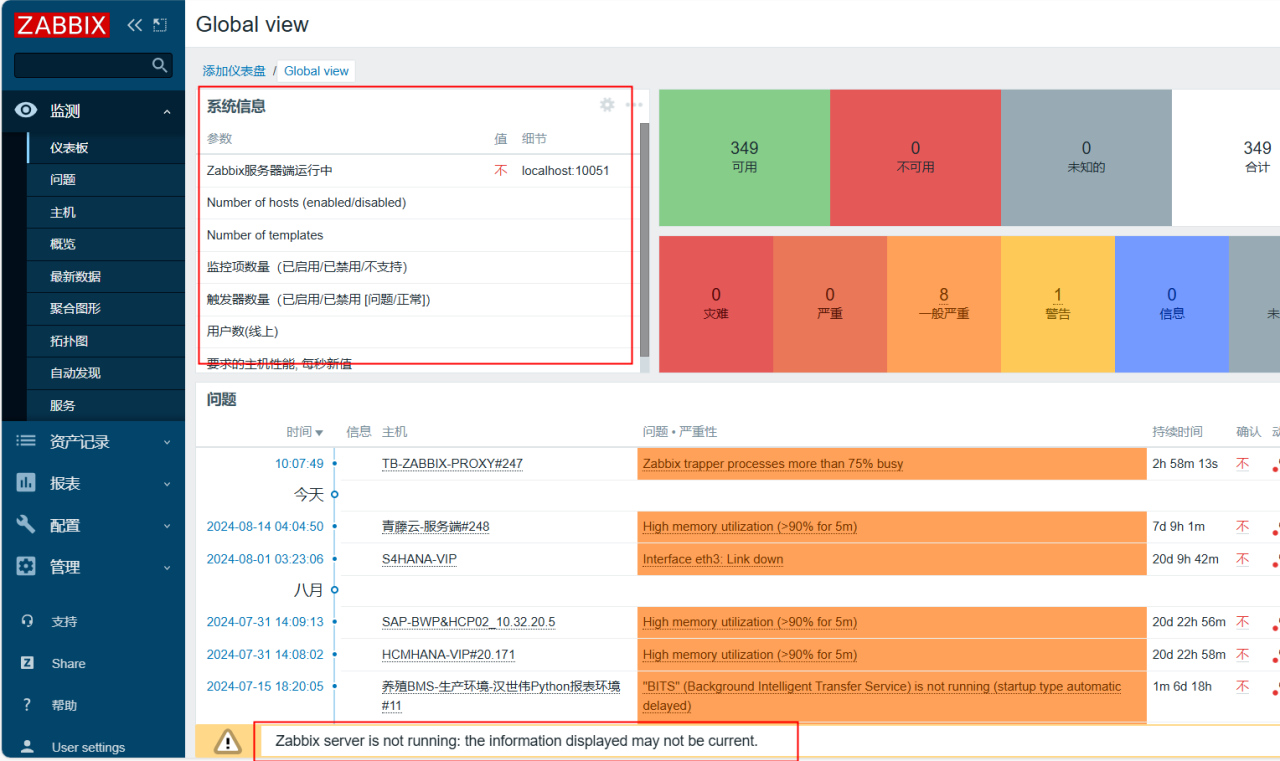Click the 监测 eye icon
Viewport: 1280px width, 761px height.
click(x=26, y=111)
